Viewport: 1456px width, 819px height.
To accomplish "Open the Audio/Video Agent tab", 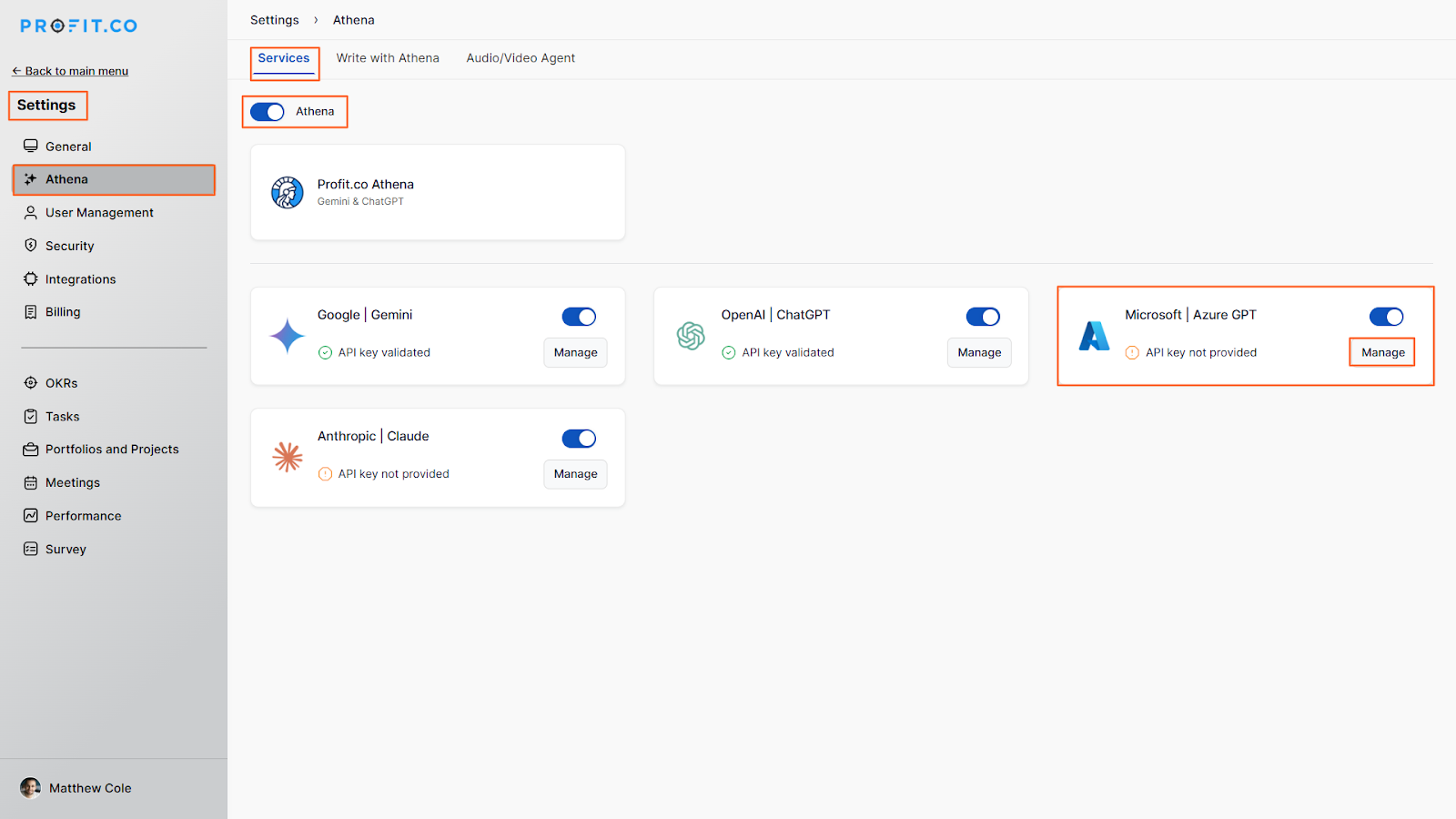I will [x=521, y=58].
